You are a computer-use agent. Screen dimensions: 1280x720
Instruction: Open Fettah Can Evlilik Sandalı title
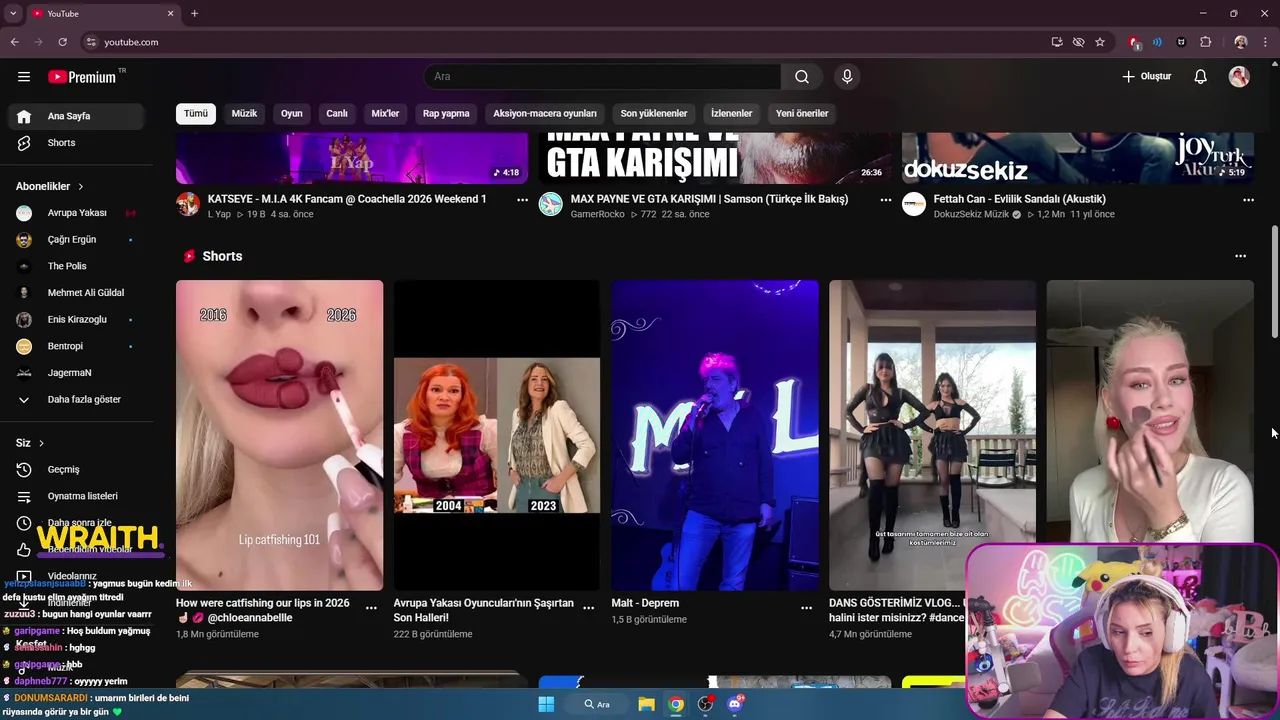coord(1019,199)
